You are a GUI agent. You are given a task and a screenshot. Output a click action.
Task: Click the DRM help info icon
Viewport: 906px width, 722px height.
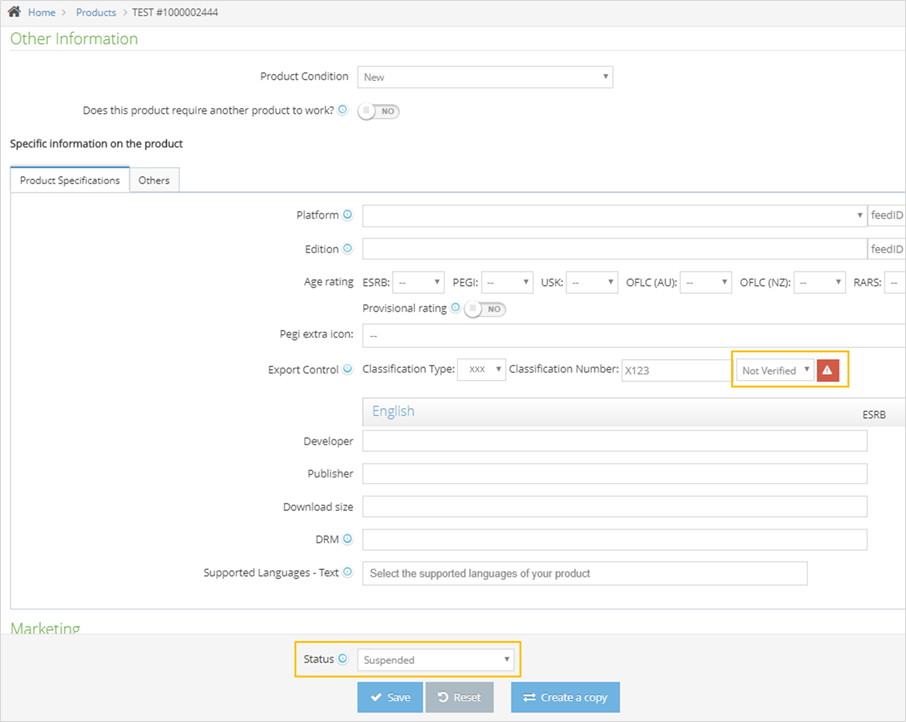[348, 539]
